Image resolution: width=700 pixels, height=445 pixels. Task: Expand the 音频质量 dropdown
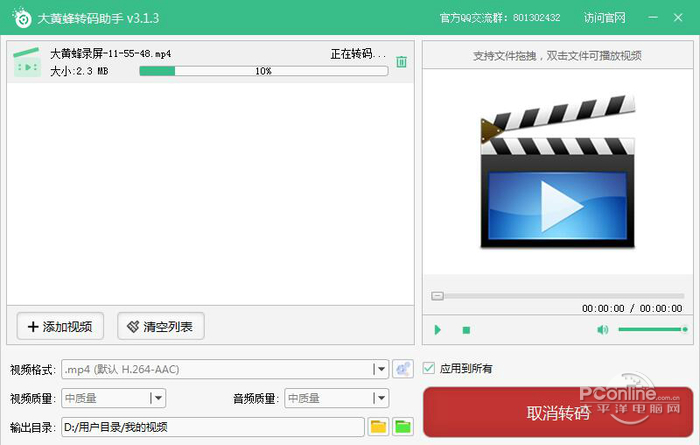337,398
